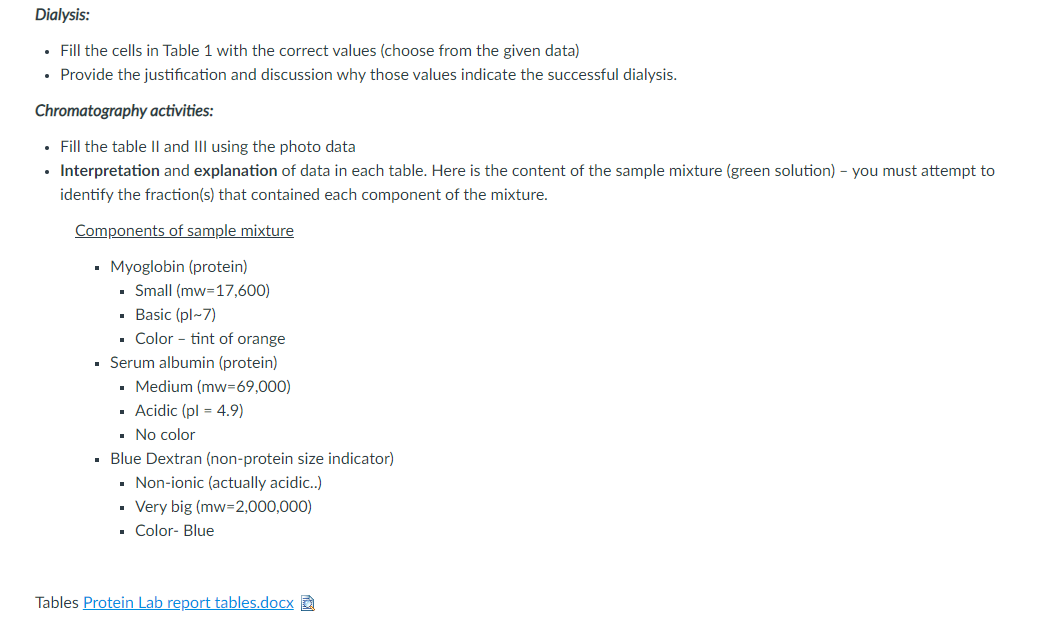Click the Small (mw=17,600) sub-bullet
Image resolution: width=1061 pixels, height=626 pixels.
[x=202, y=291]
